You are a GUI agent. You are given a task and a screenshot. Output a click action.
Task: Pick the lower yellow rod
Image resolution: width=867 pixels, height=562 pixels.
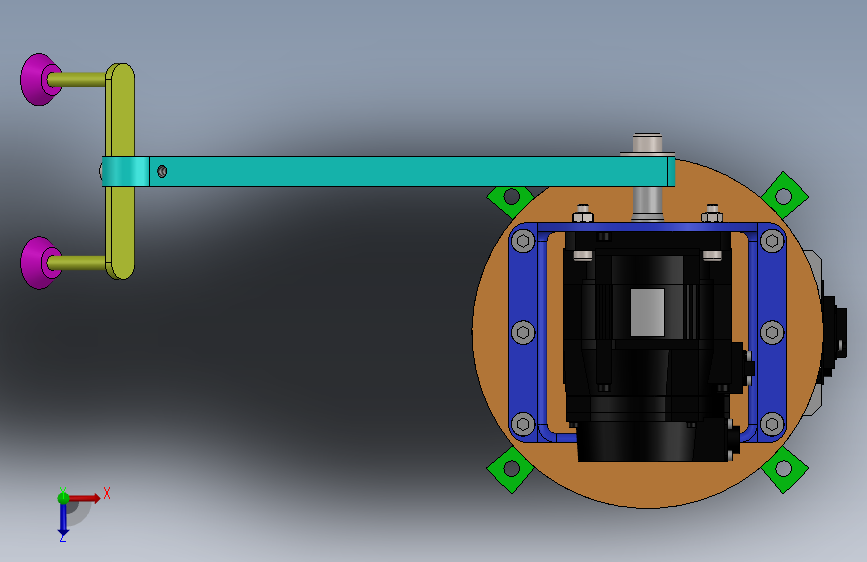tap(77, 263)
